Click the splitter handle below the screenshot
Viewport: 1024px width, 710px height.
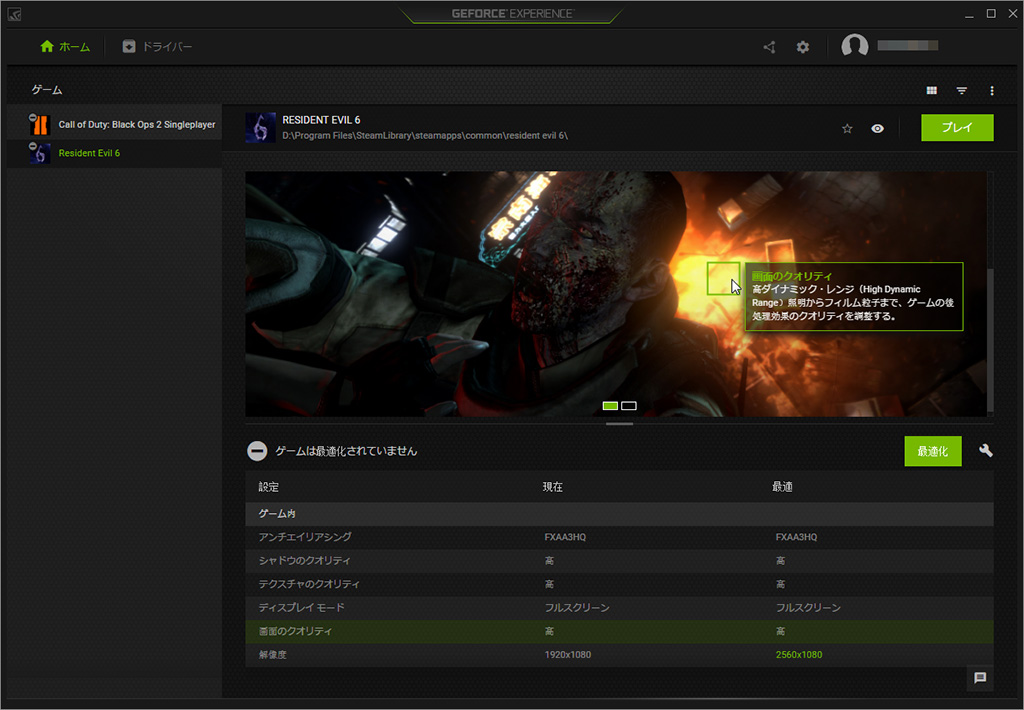619,424
